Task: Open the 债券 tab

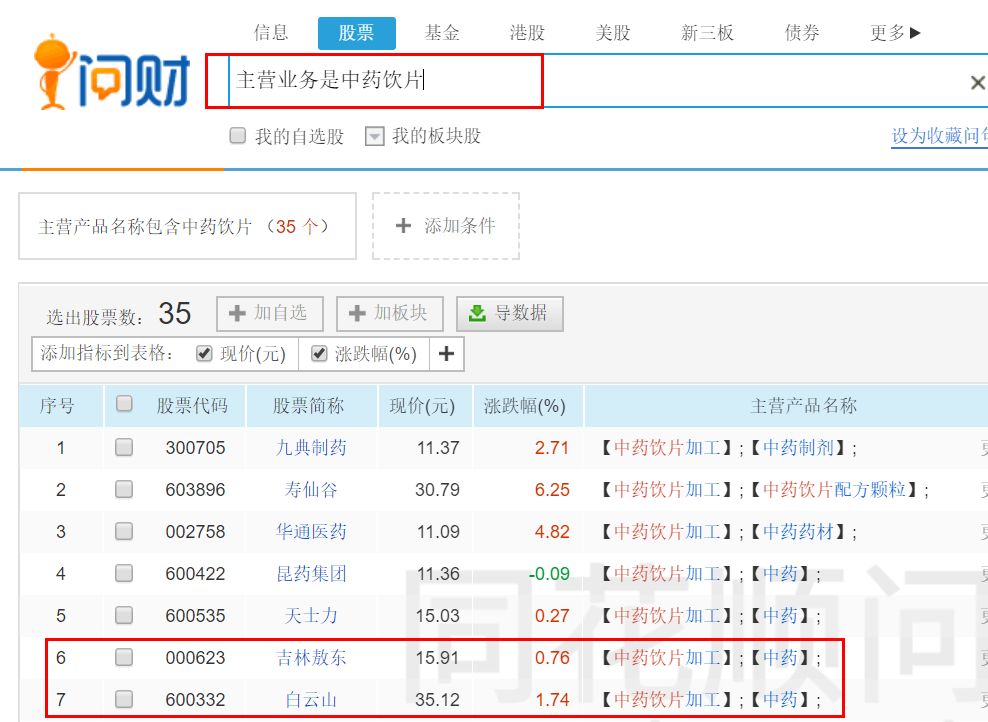Action: 802,33
